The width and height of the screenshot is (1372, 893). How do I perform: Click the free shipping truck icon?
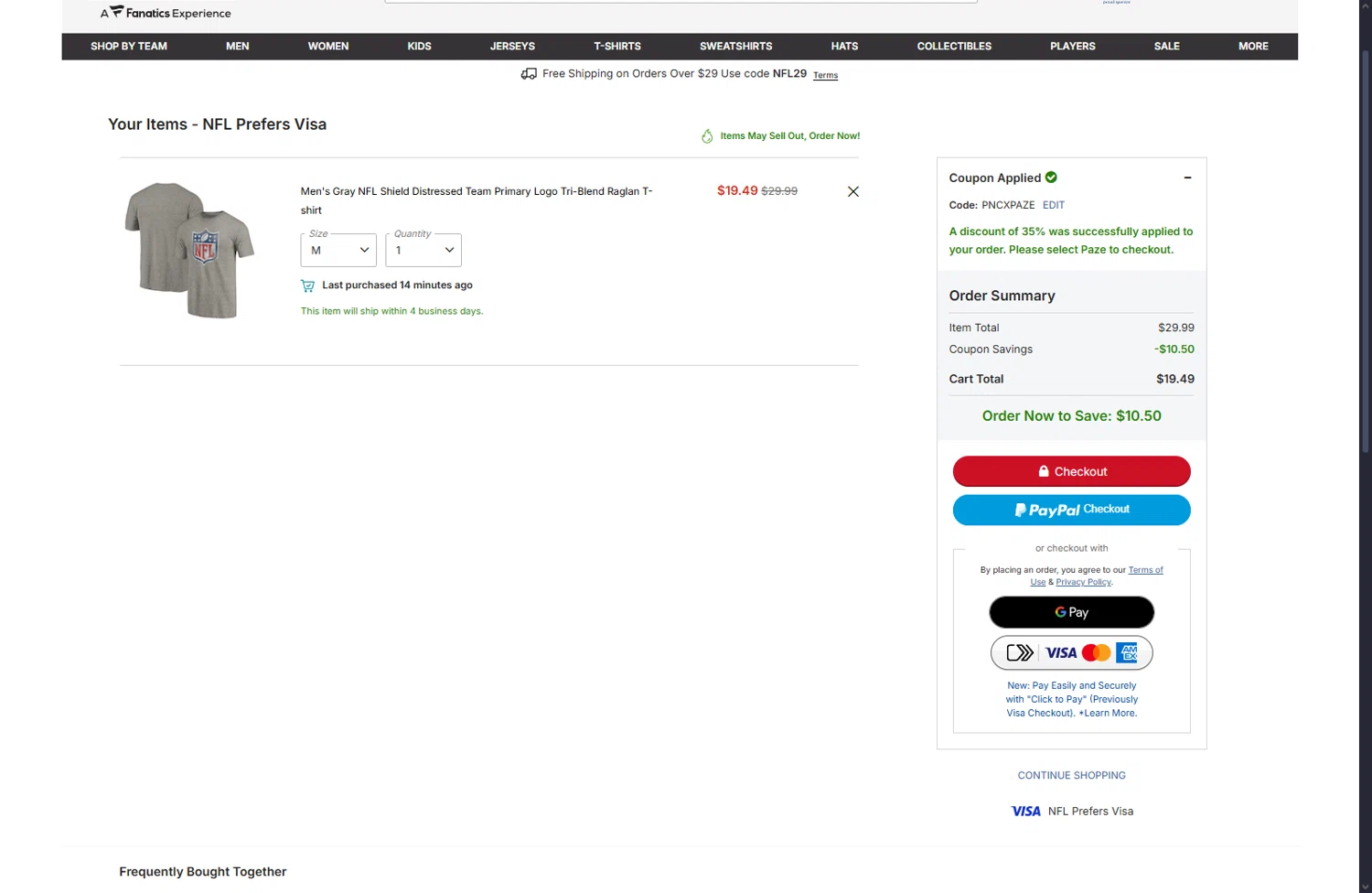[x=529, y=74]
